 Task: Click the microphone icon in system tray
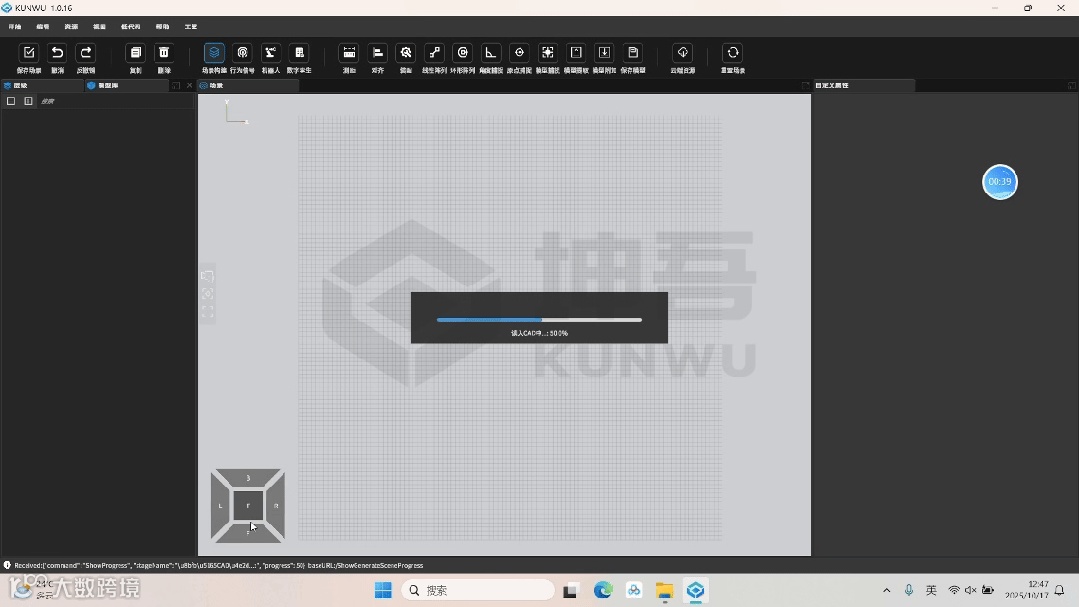pyautogui.click(x=909, y=590)
